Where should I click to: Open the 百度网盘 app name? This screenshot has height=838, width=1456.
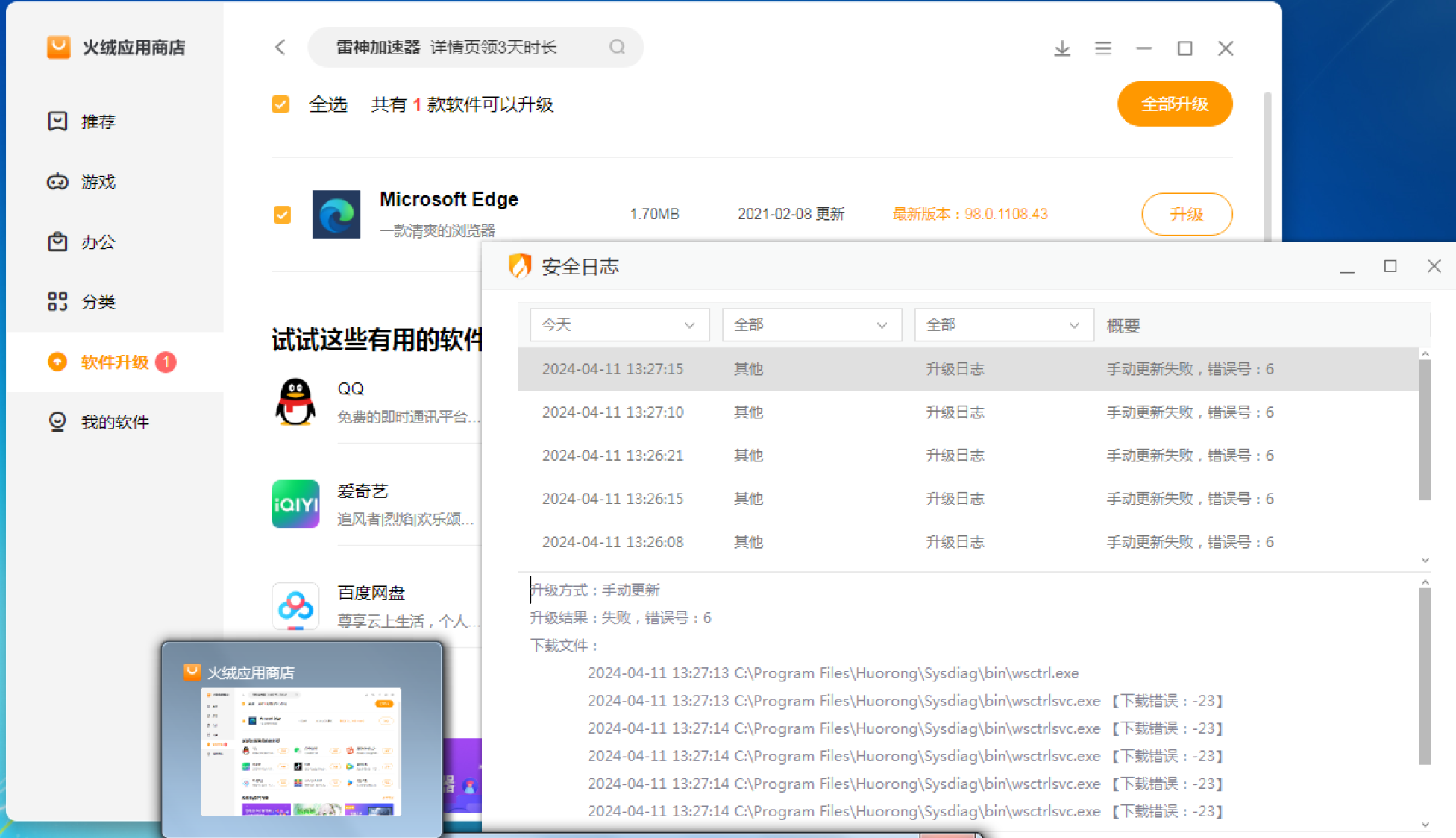click(x=371, y=593)
